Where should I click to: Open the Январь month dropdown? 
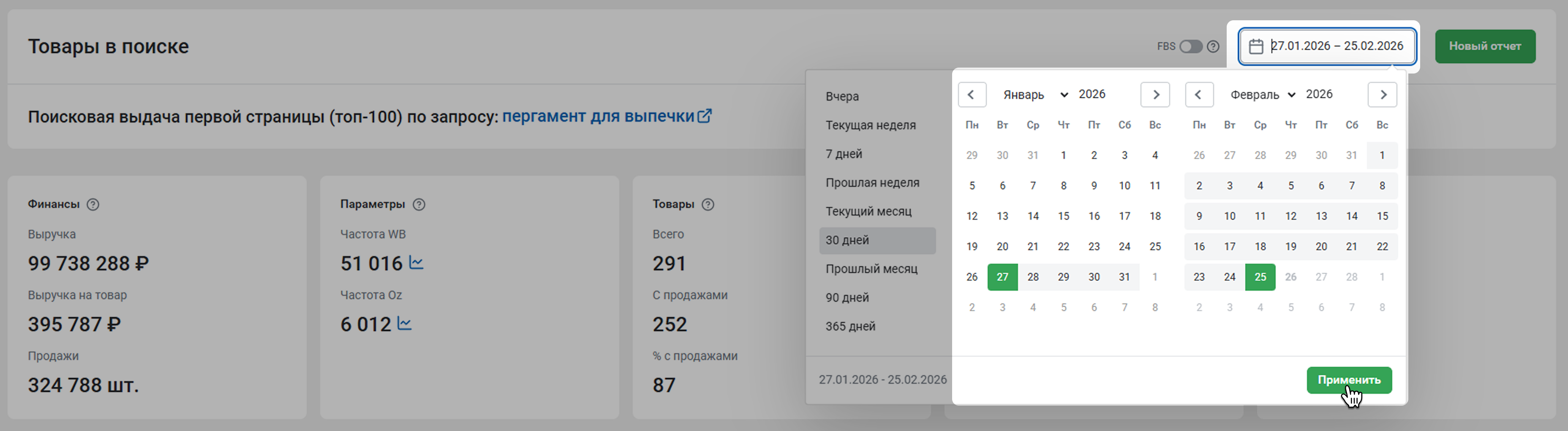[x=1035, y=95]
